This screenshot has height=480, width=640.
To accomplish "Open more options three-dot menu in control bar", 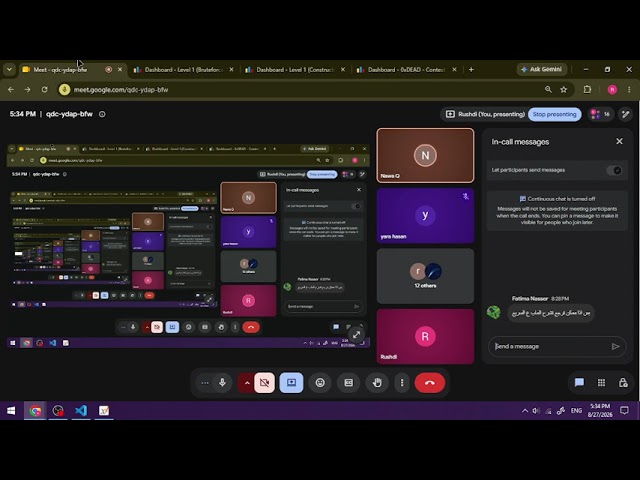I will [402, 382].
